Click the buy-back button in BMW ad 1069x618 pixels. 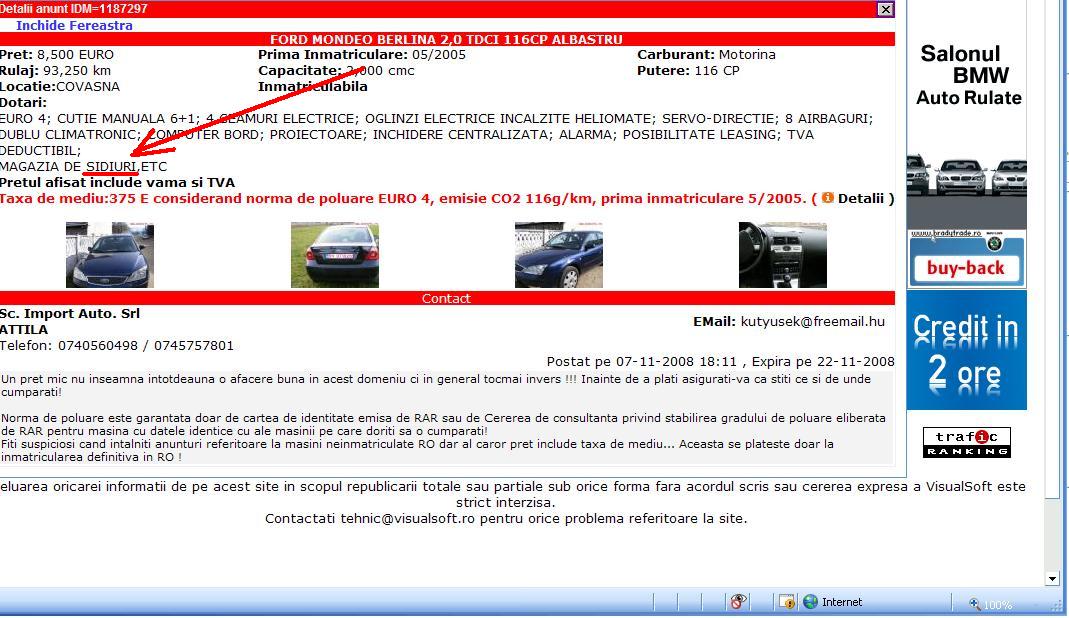(x=966, y=268)
